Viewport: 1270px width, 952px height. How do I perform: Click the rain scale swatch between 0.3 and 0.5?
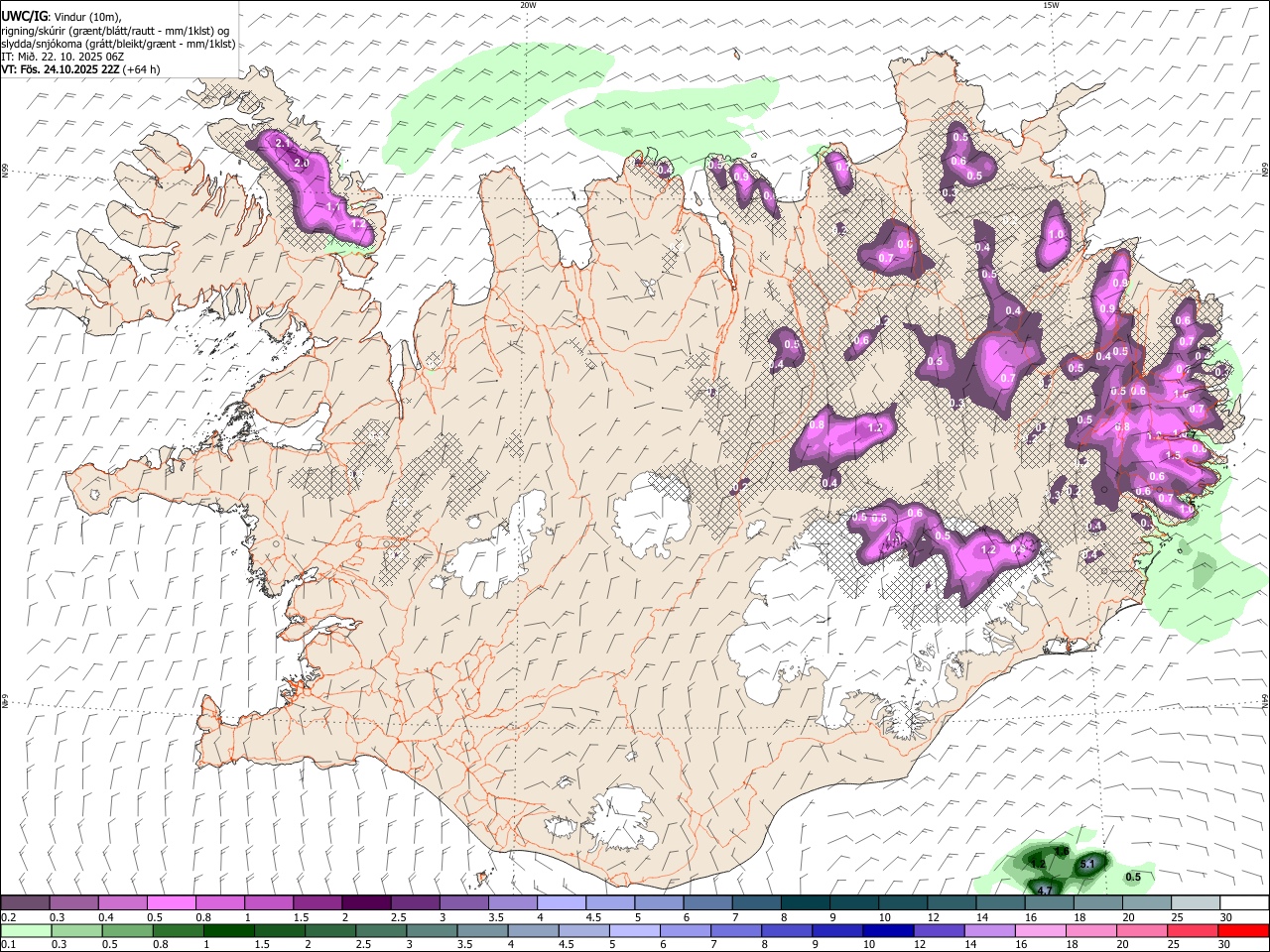point(76,931)
